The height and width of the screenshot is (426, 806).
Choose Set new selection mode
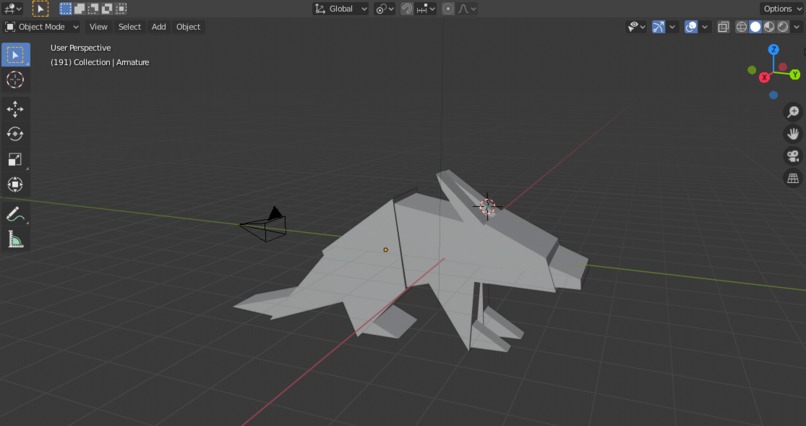[x=66, y=8]
